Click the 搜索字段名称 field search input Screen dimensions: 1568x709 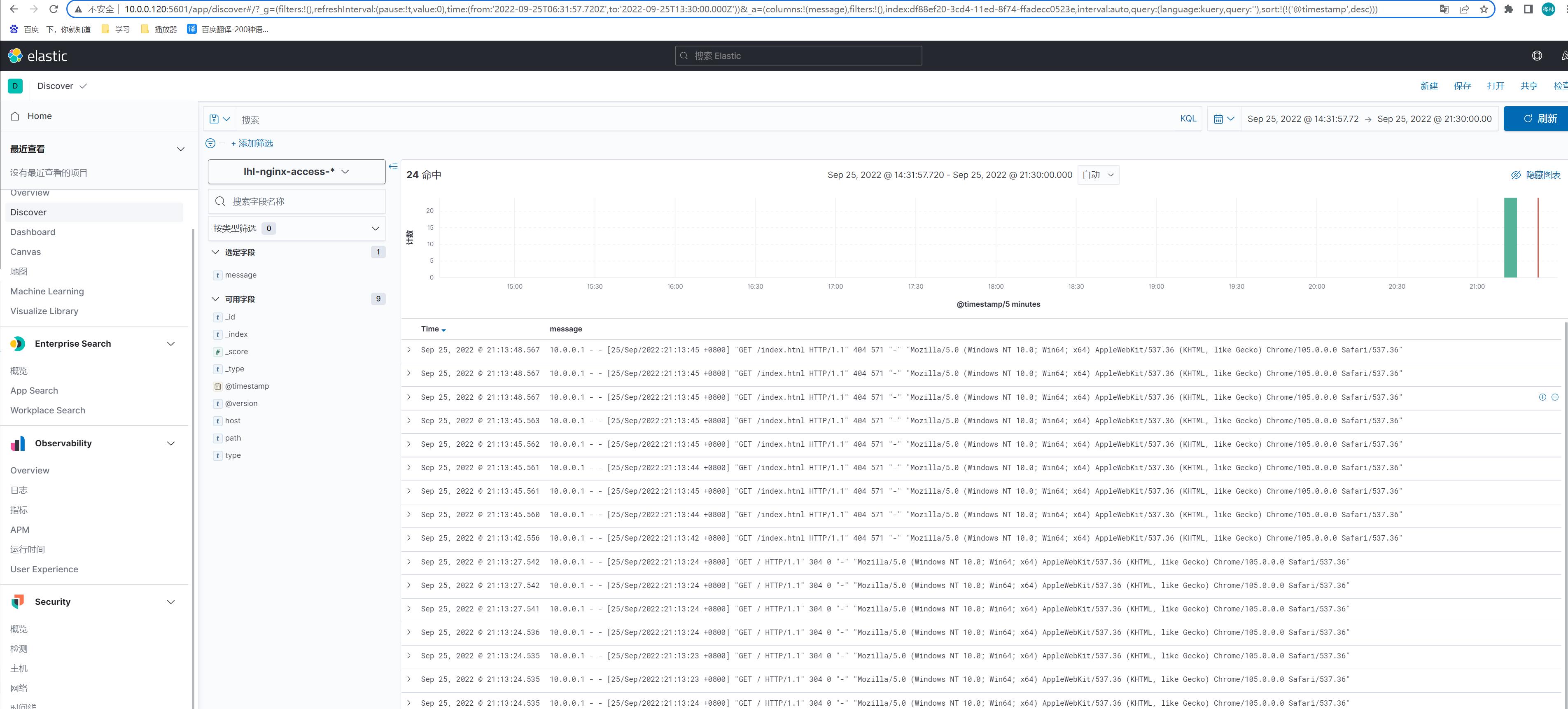pos(296,201)
